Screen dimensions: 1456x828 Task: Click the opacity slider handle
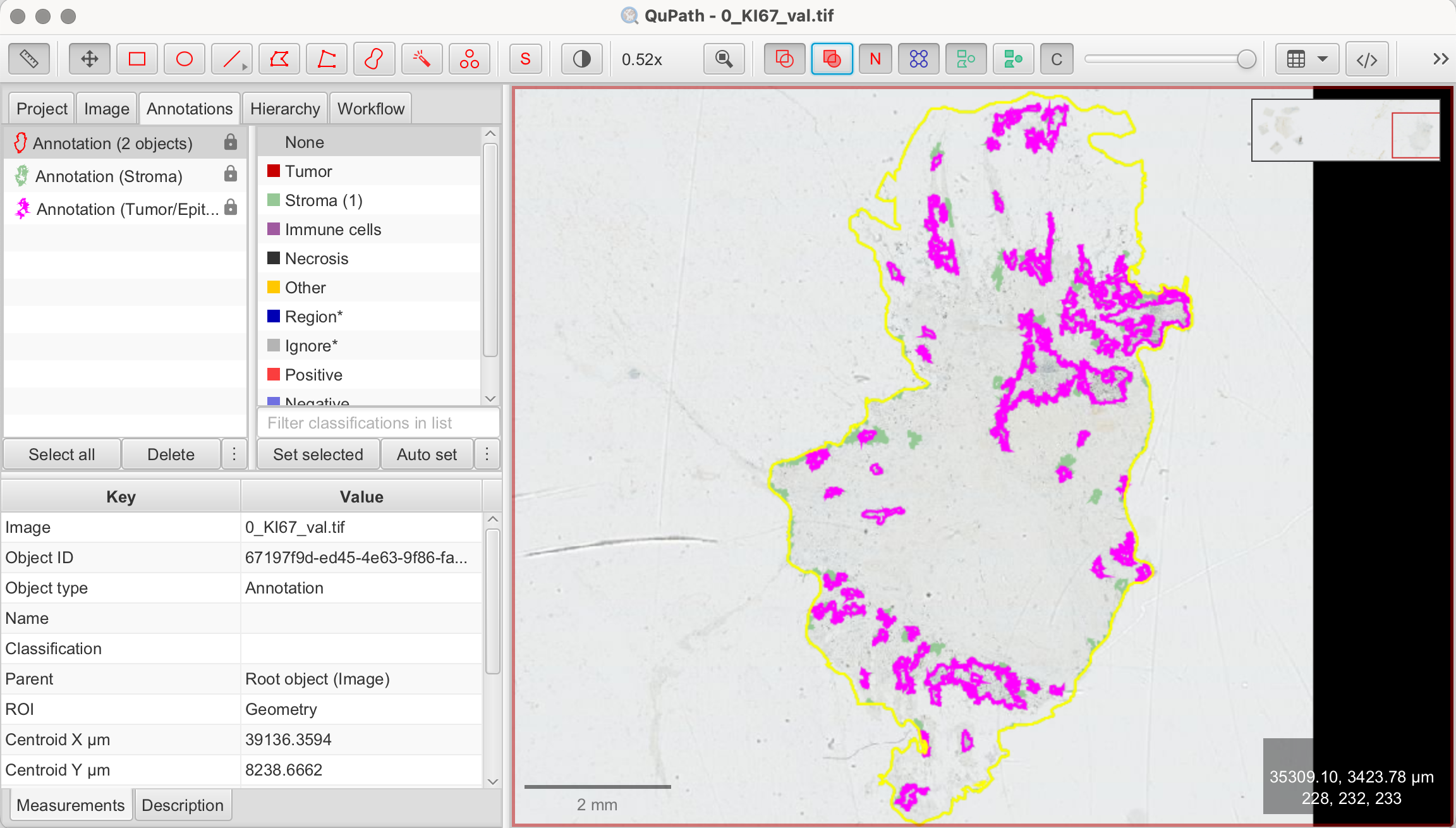[1246, 59]
